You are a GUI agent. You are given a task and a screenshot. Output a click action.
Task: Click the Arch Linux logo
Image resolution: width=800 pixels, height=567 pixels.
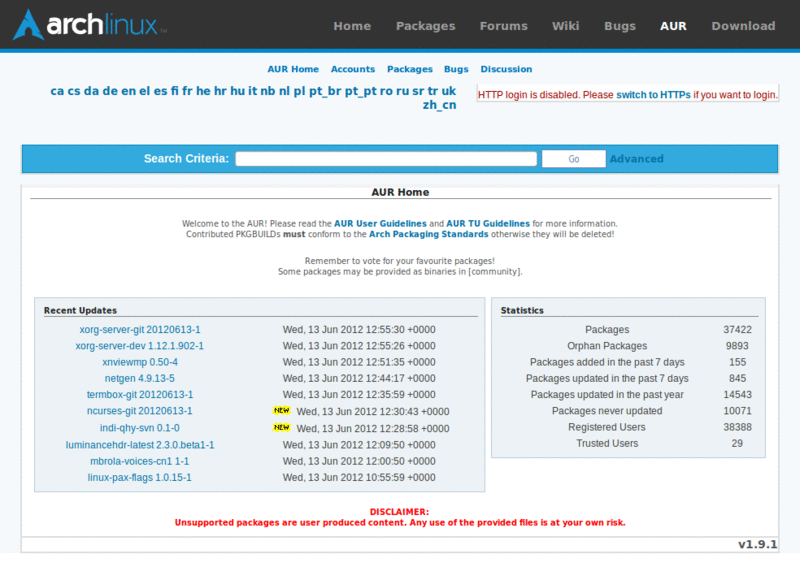tap(90, 24)
